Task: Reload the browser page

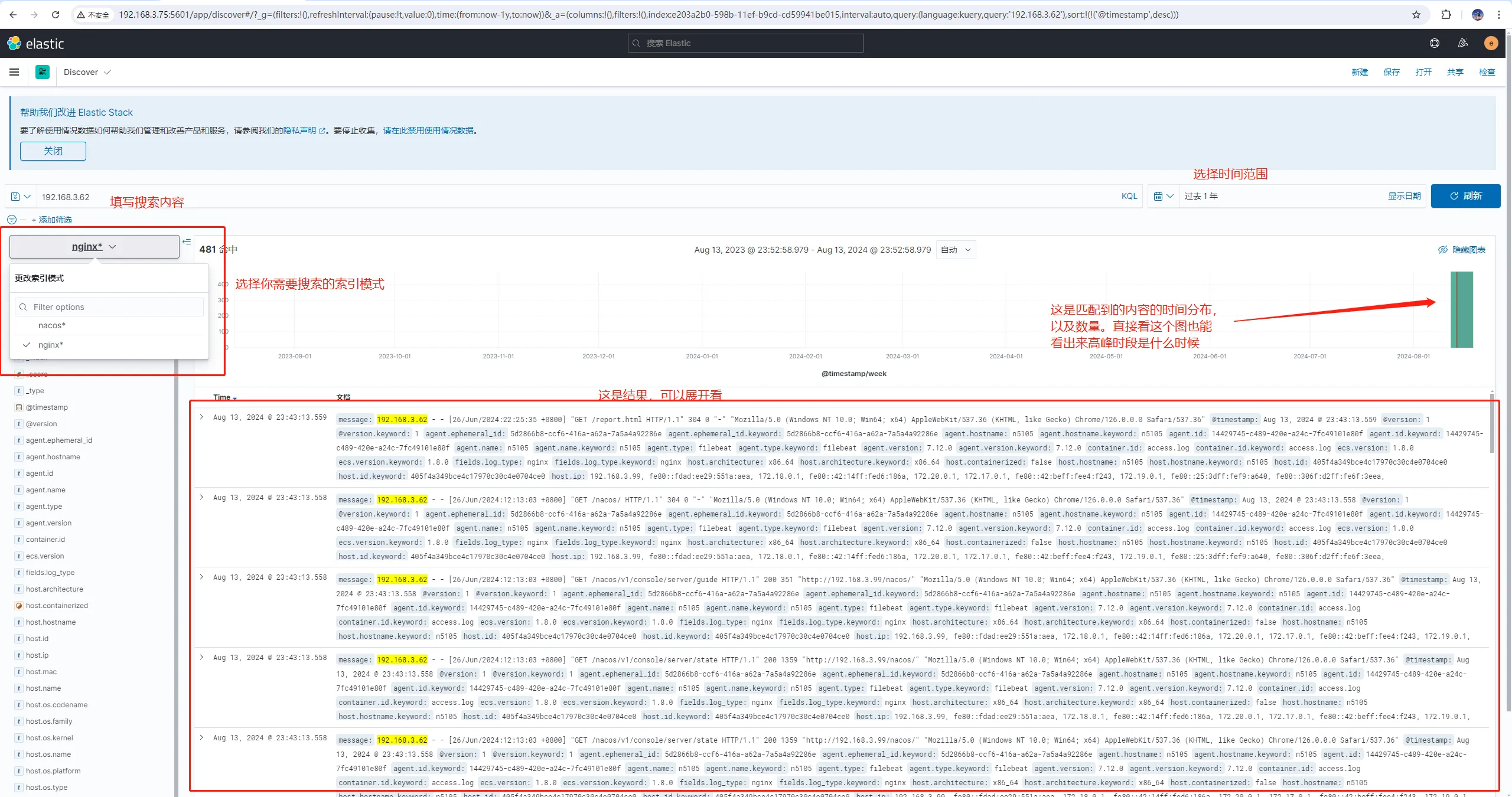Action: click(x=56, y=15)
